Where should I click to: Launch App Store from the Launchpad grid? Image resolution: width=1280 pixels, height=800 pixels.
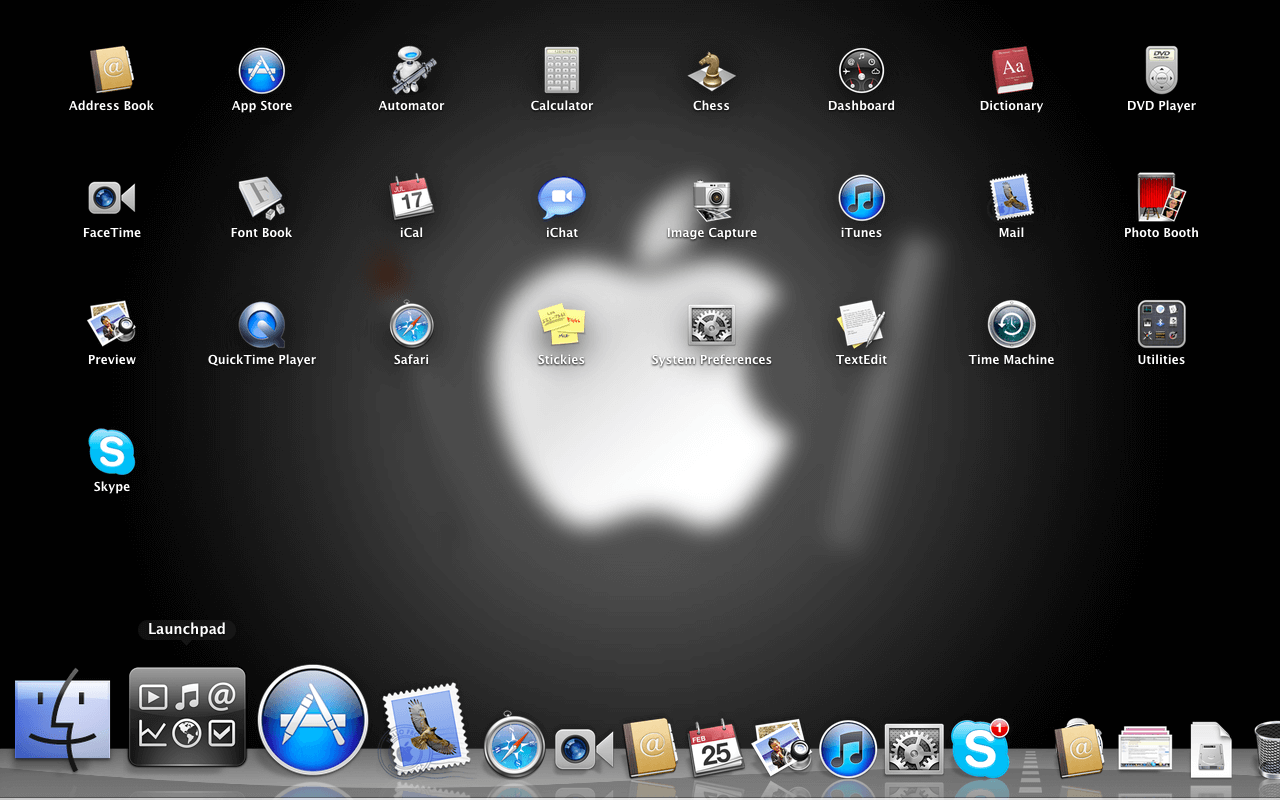pos(262,71)
